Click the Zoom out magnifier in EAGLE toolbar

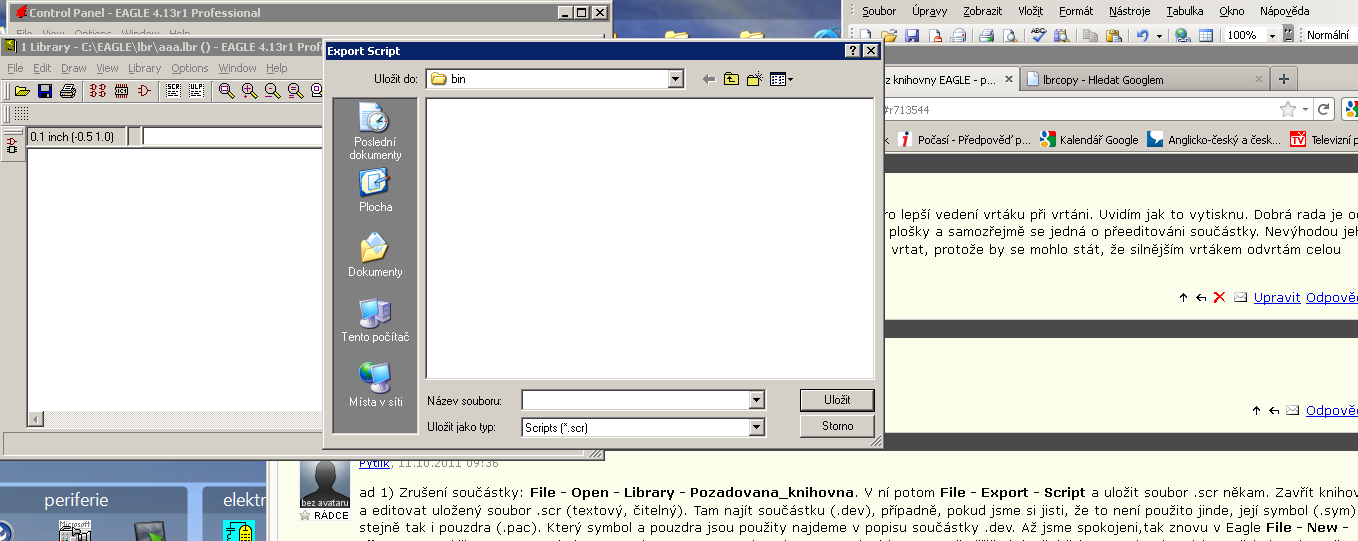coord(272,91)
